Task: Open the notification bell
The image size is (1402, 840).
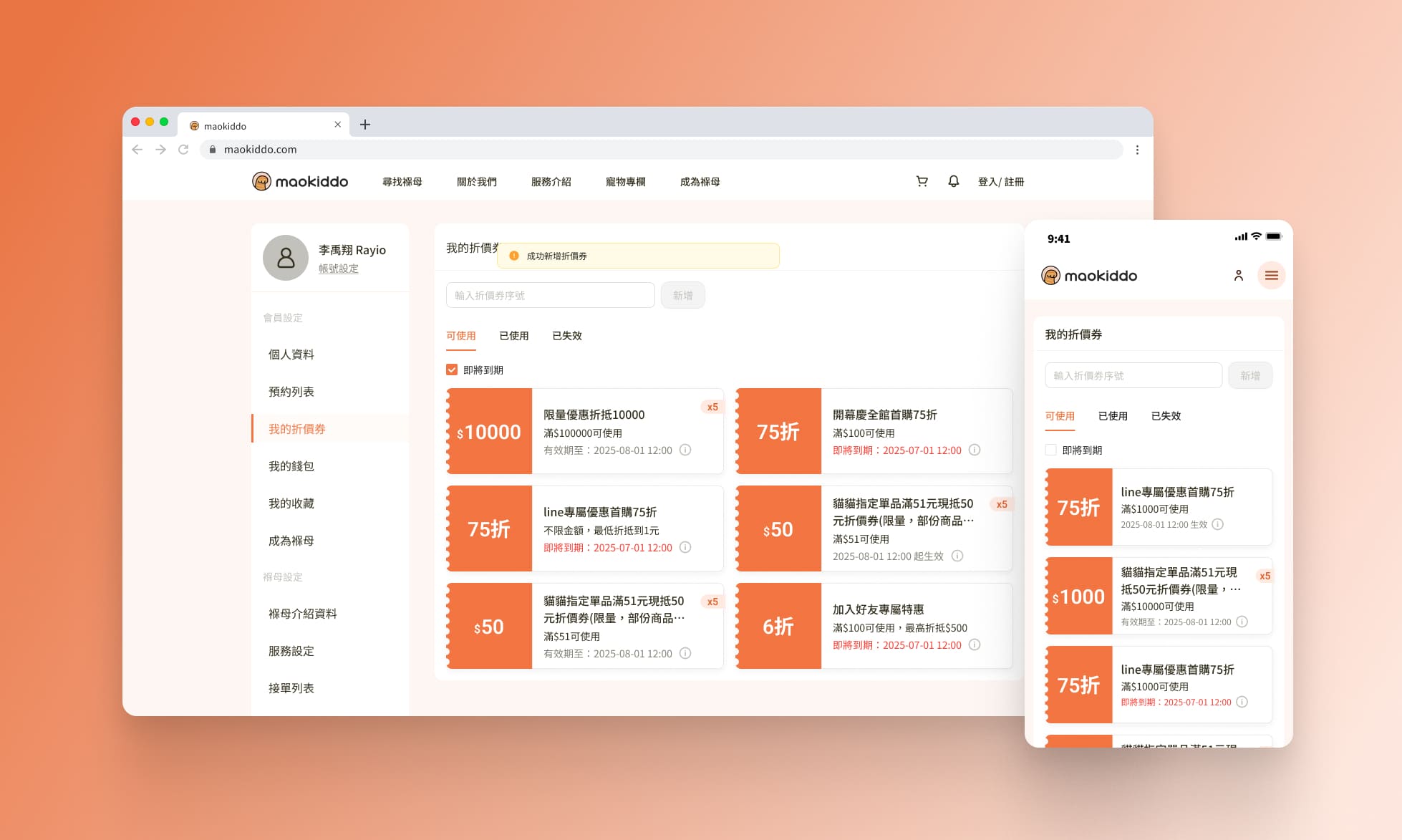Action: (x=953, y=181)
